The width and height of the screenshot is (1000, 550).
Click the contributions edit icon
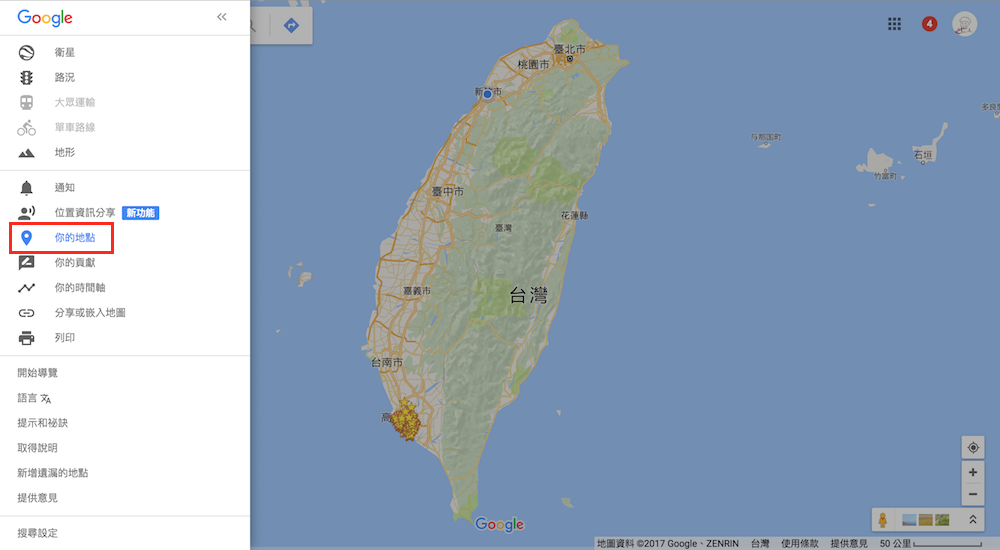[26, 263]
